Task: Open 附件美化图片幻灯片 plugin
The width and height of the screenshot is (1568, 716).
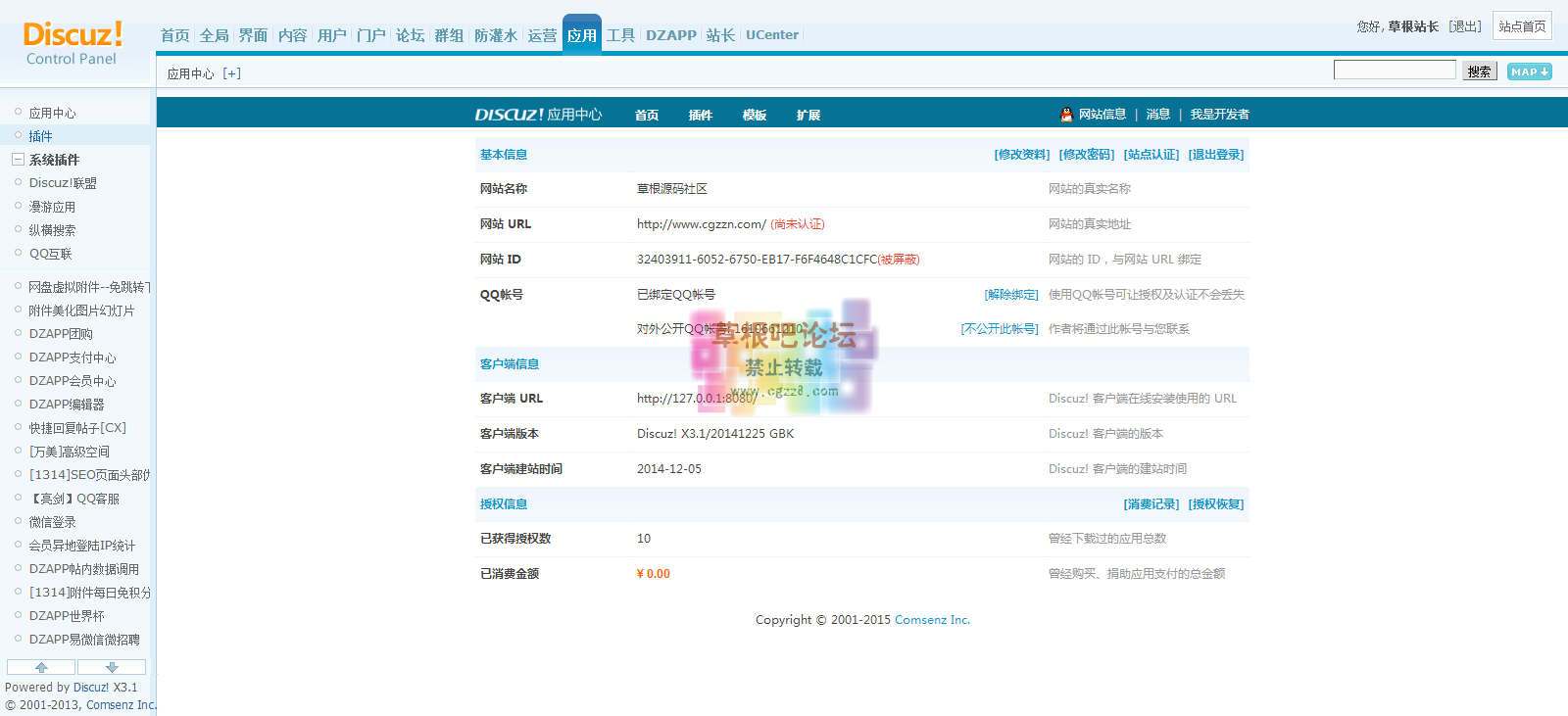Action: click(x=81, y=310)
